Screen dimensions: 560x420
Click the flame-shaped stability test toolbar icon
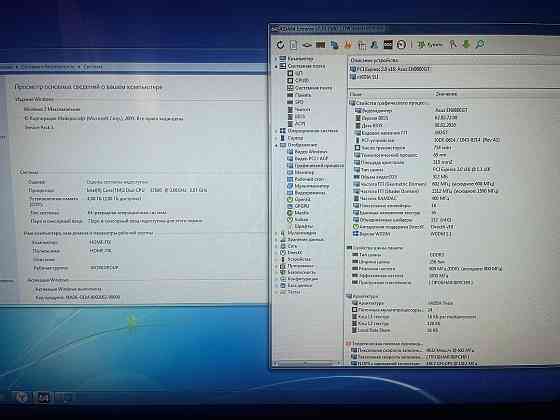pos(348,45)
